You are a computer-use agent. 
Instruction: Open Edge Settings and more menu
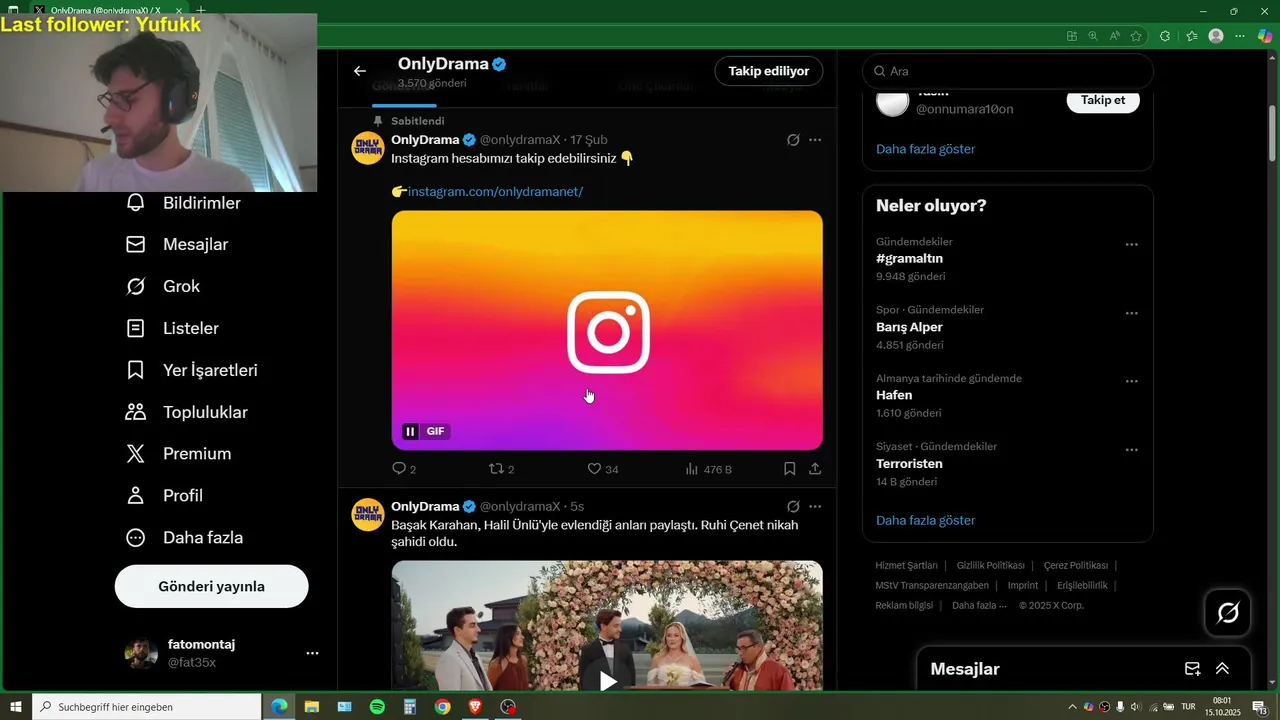tap(1240, 36)
